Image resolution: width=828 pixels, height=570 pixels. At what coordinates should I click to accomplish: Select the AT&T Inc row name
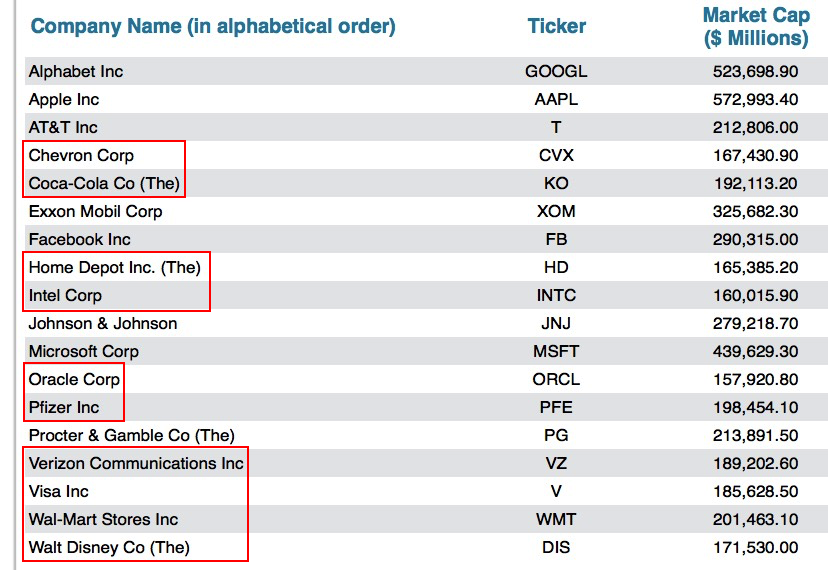coord(63,128)
